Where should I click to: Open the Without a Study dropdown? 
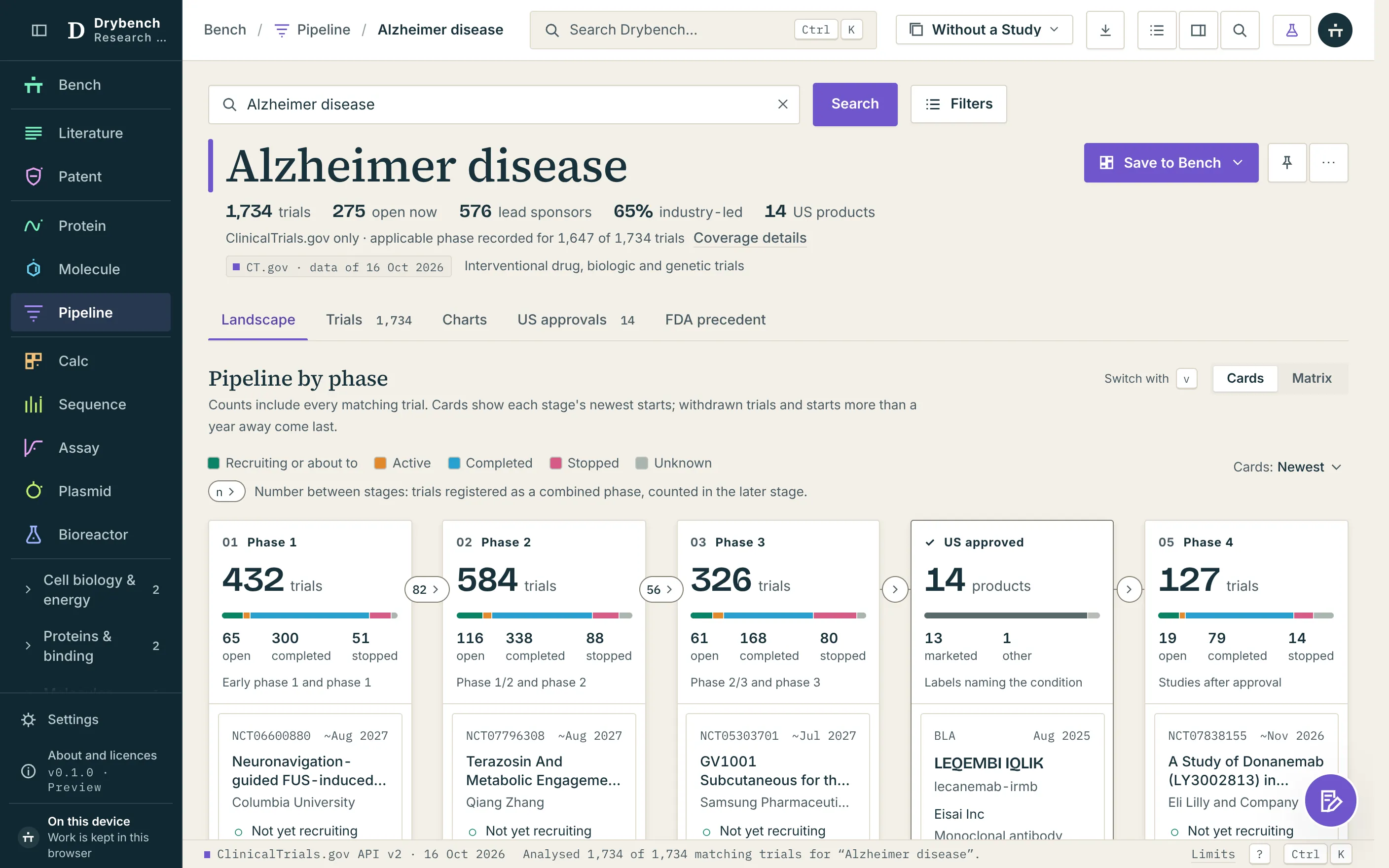click(984, 30)
